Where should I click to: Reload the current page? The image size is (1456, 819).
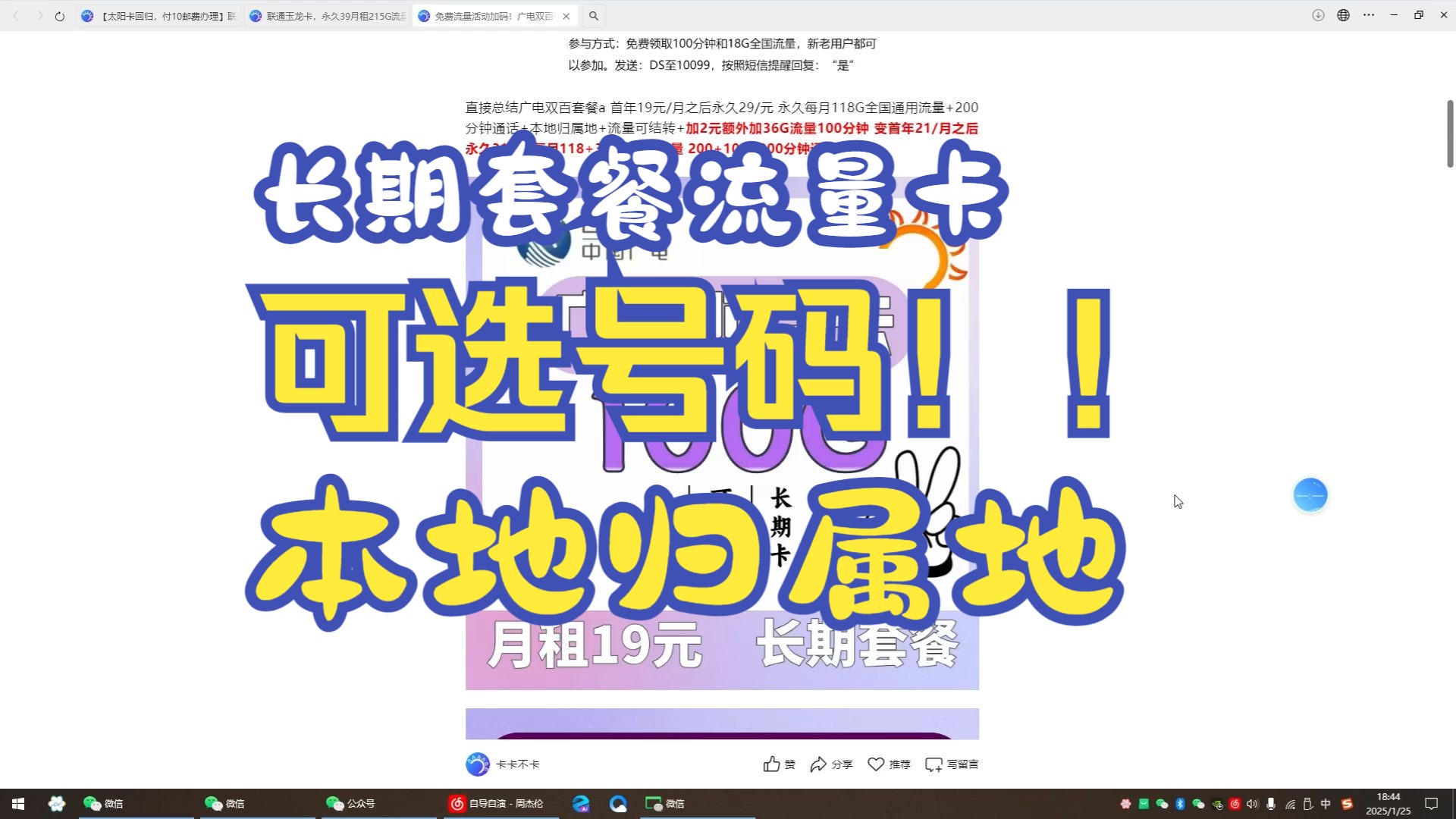click(60, 16)
